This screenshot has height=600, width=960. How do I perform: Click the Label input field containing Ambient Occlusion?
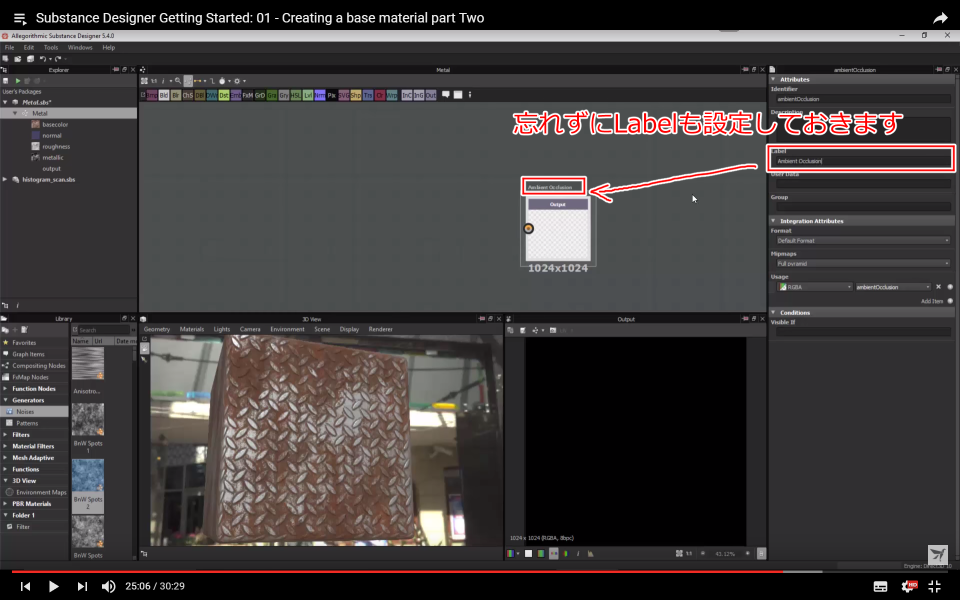click(863, 161)
